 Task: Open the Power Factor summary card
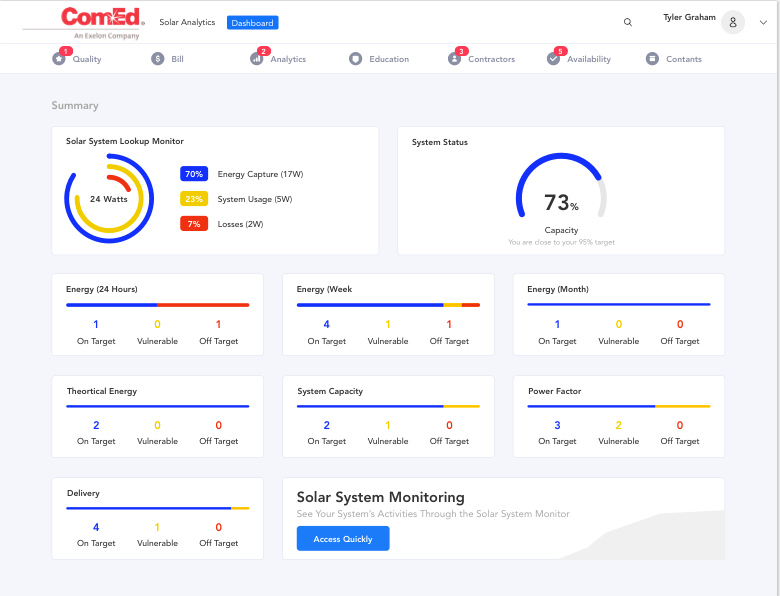[x=618, y=416]
